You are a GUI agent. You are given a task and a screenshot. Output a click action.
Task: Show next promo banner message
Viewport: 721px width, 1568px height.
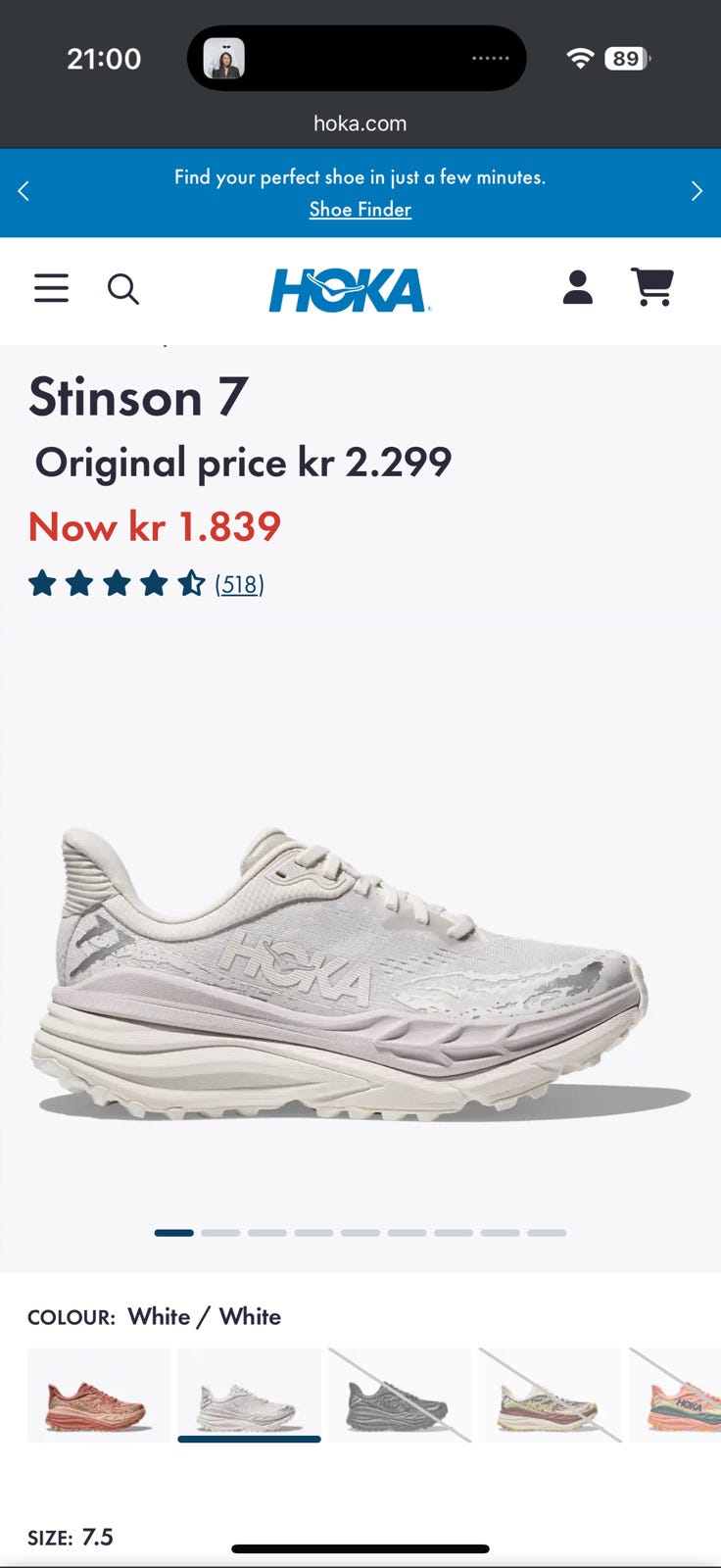pos(697,191)
